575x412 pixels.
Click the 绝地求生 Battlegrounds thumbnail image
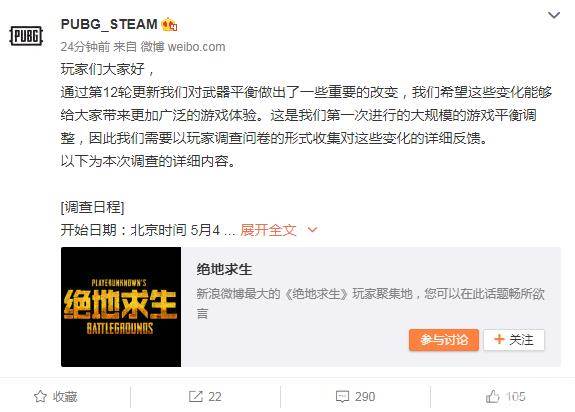click(x=121, y=307)
